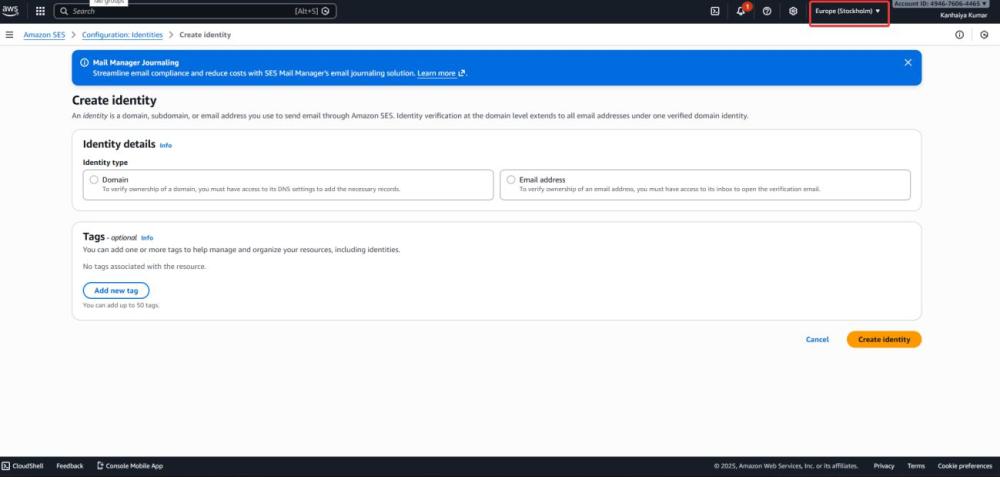Open the info panel icon below the header
Viewport: 1000px width, 477px height.
[959, 35]
